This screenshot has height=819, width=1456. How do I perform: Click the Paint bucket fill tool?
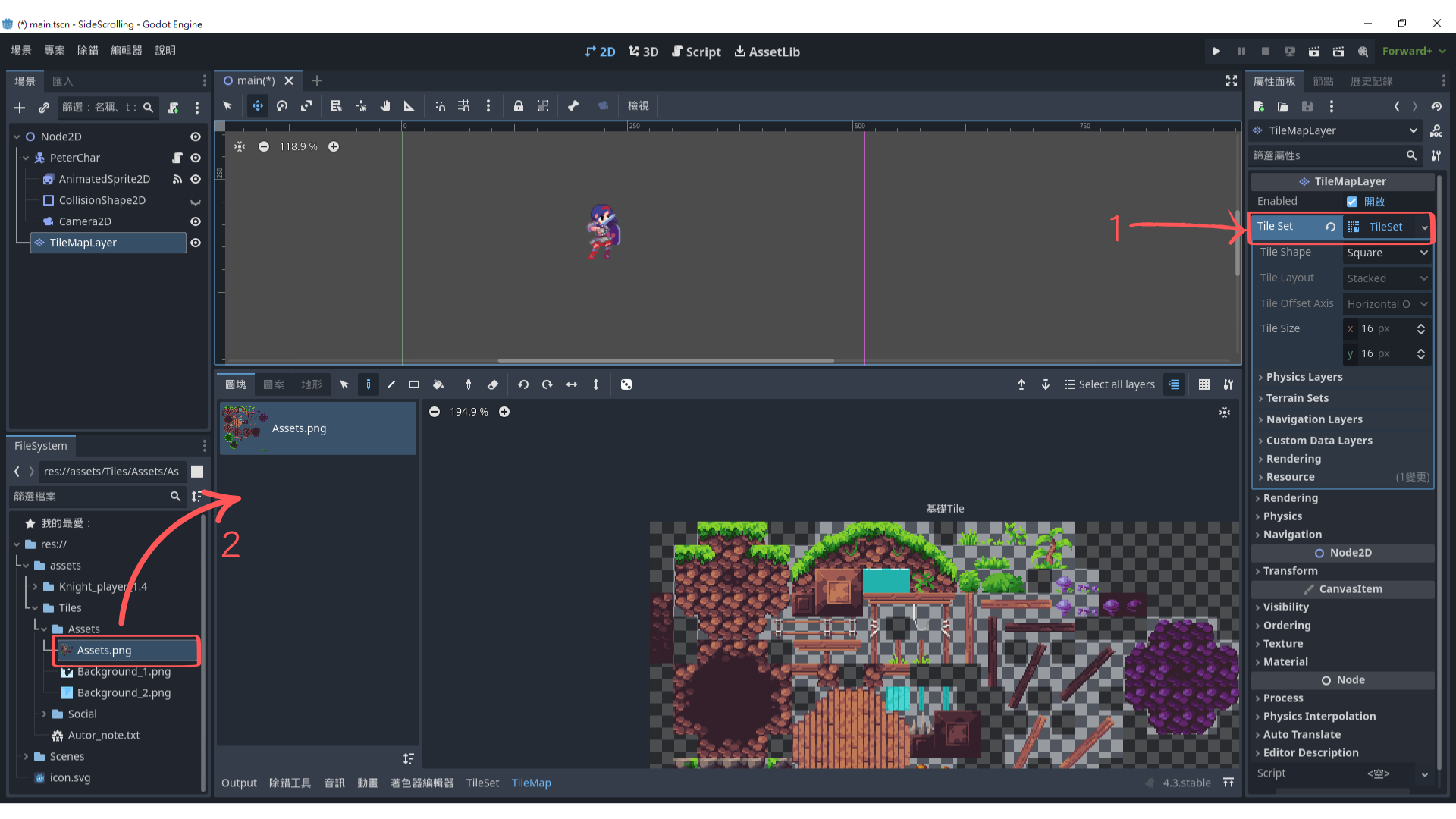pos(438,384)
